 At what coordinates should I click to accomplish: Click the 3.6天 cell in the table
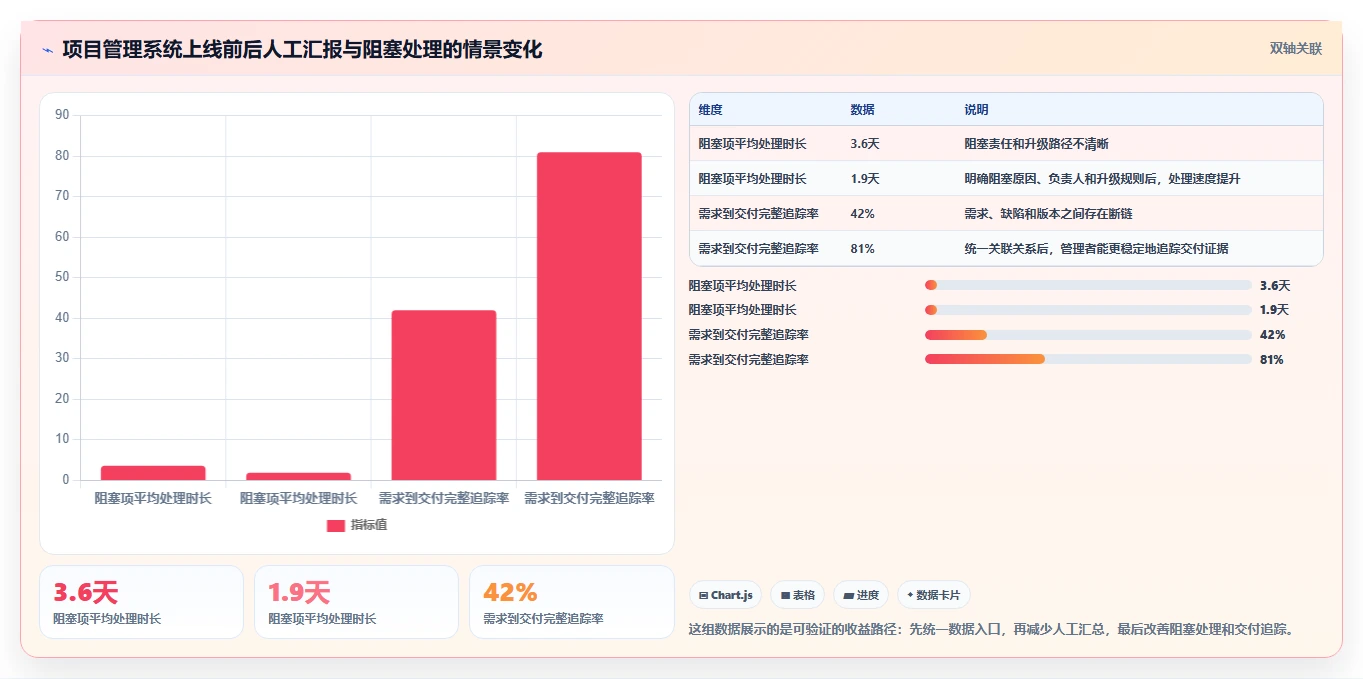tap(865, 144)
